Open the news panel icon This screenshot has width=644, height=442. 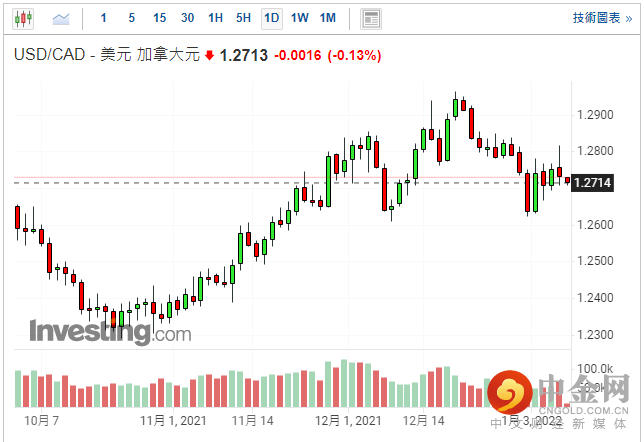pos(371,18)
